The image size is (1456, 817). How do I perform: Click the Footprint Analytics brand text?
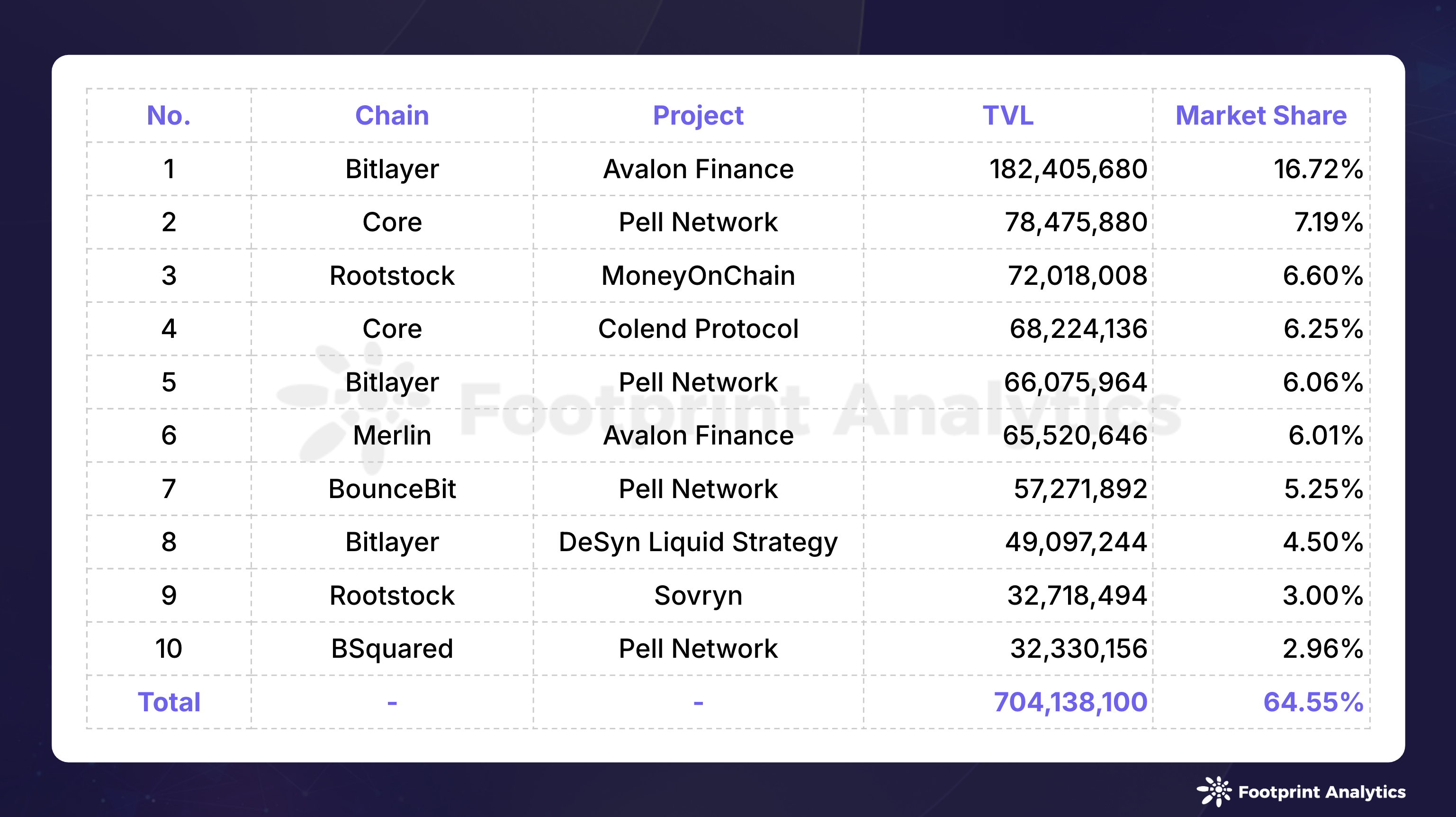click(x=1321, y=792)
